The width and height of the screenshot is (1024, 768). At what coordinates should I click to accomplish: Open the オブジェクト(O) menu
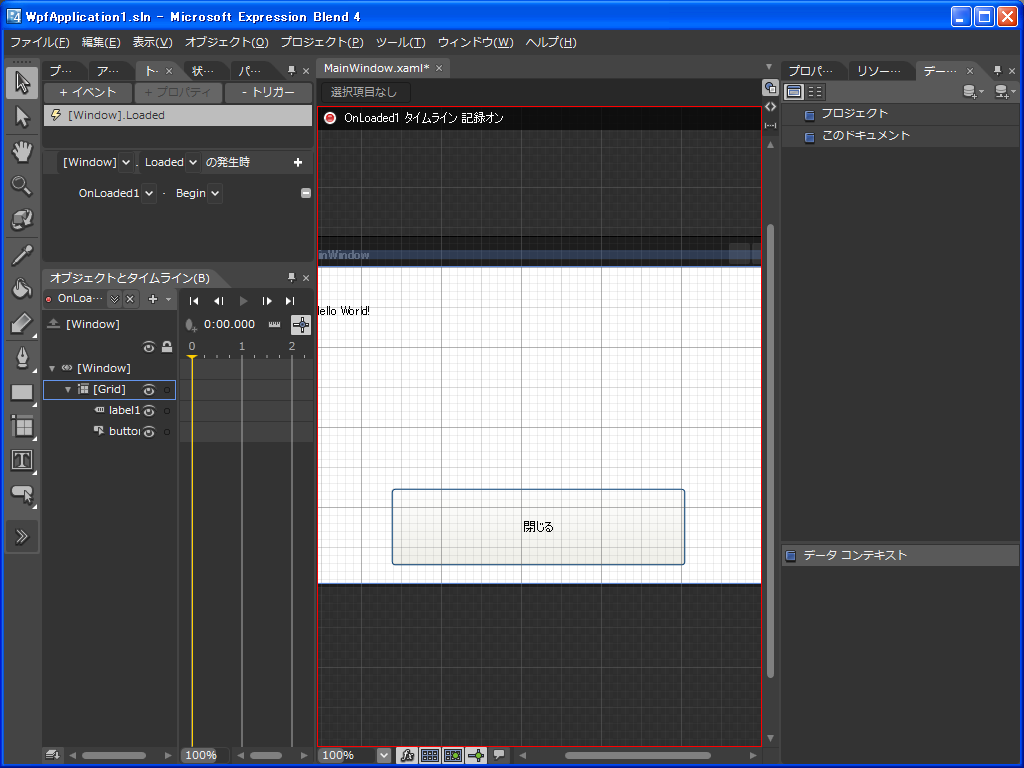pos(227,42)
